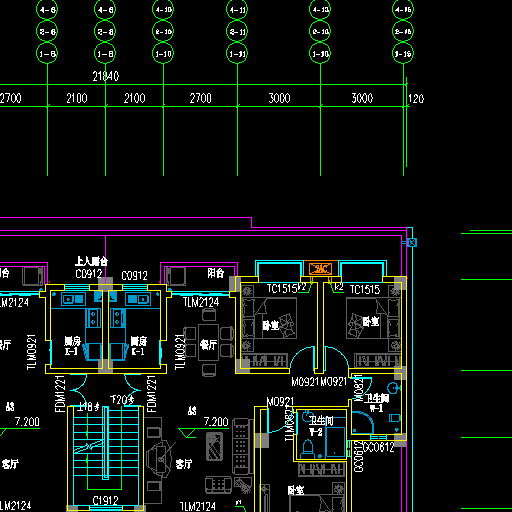
Task: Select the C1912 window label
Action: click(x=105, y=500)
